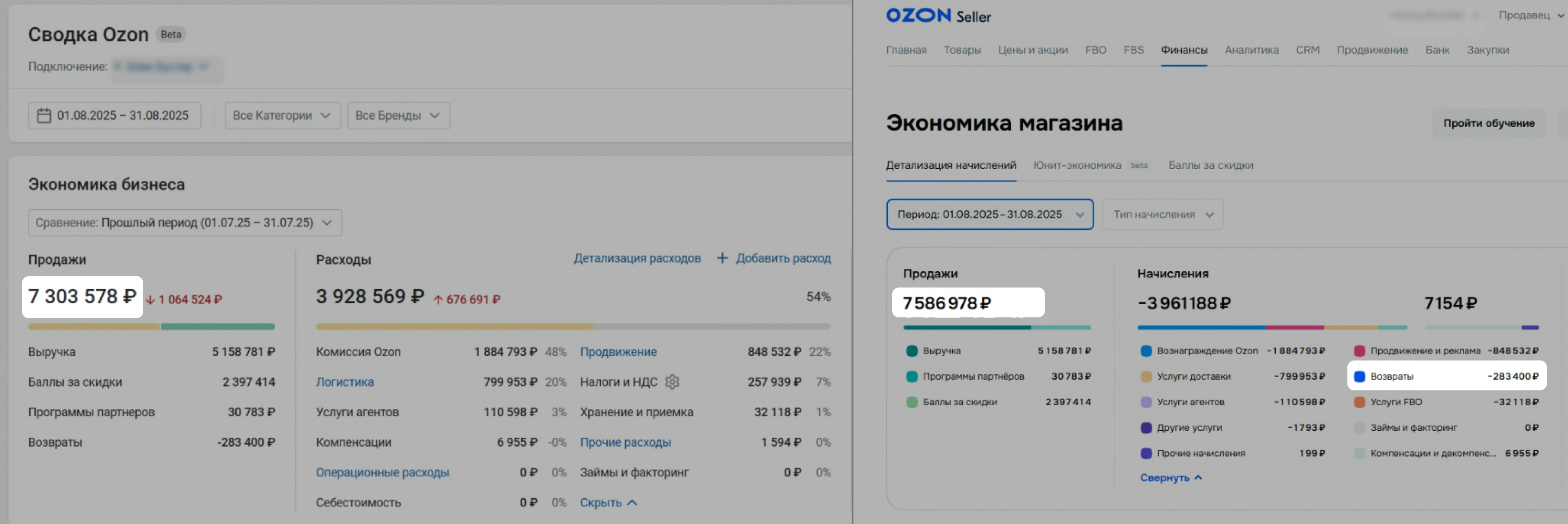Click the Выручка legend color marker
Viewport: 1568px width, 524px height.
(912, 350)
